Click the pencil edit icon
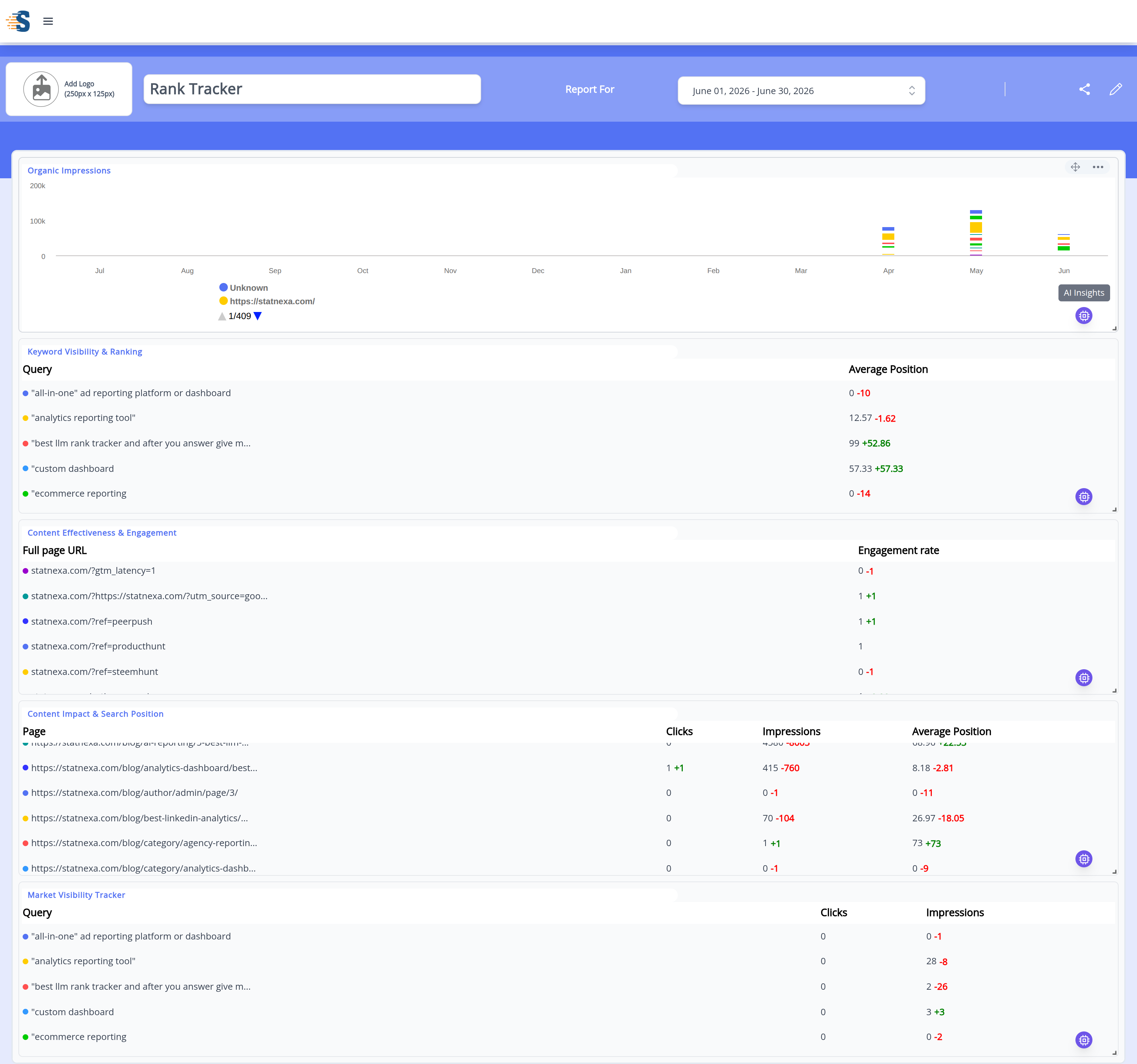1137x1064 pixels. tap(1115, 89)
